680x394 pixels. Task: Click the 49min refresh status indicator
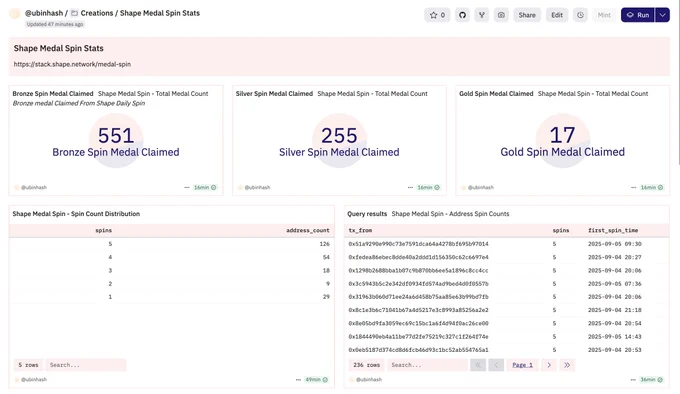coord(317,380)
